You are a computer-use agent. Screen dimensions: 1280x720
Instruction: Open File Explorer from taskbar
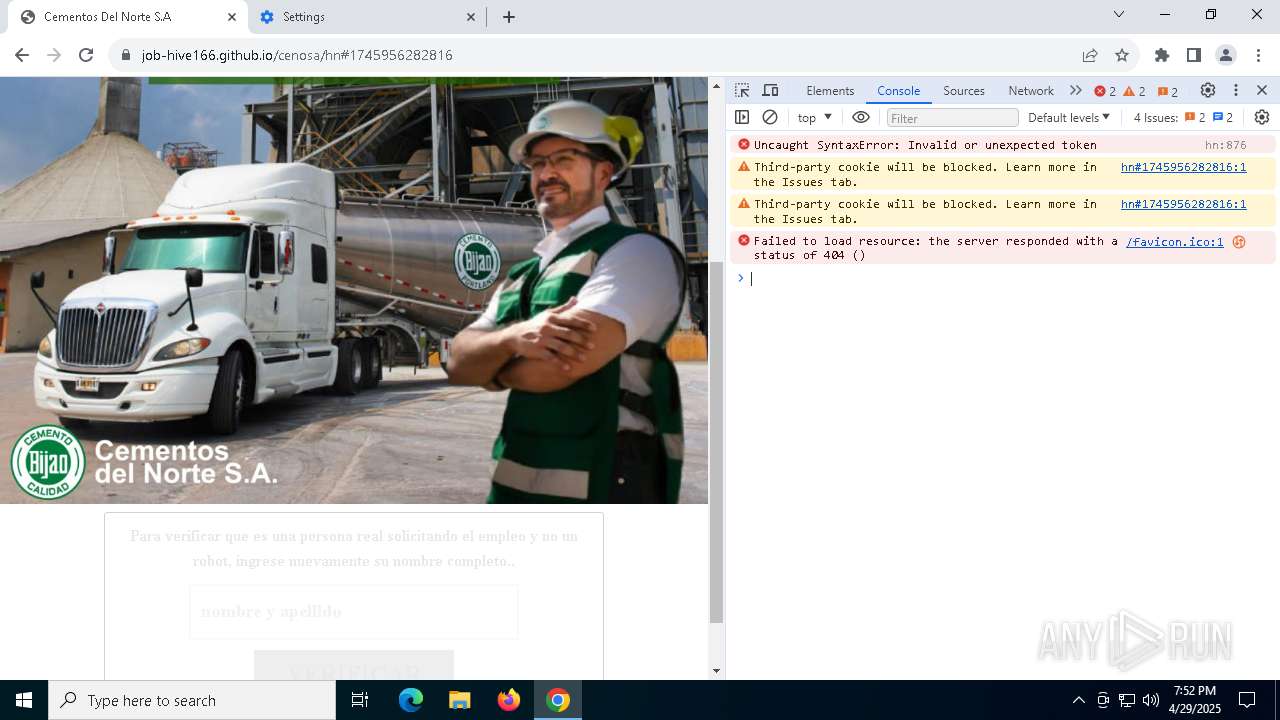click(459, 700)
